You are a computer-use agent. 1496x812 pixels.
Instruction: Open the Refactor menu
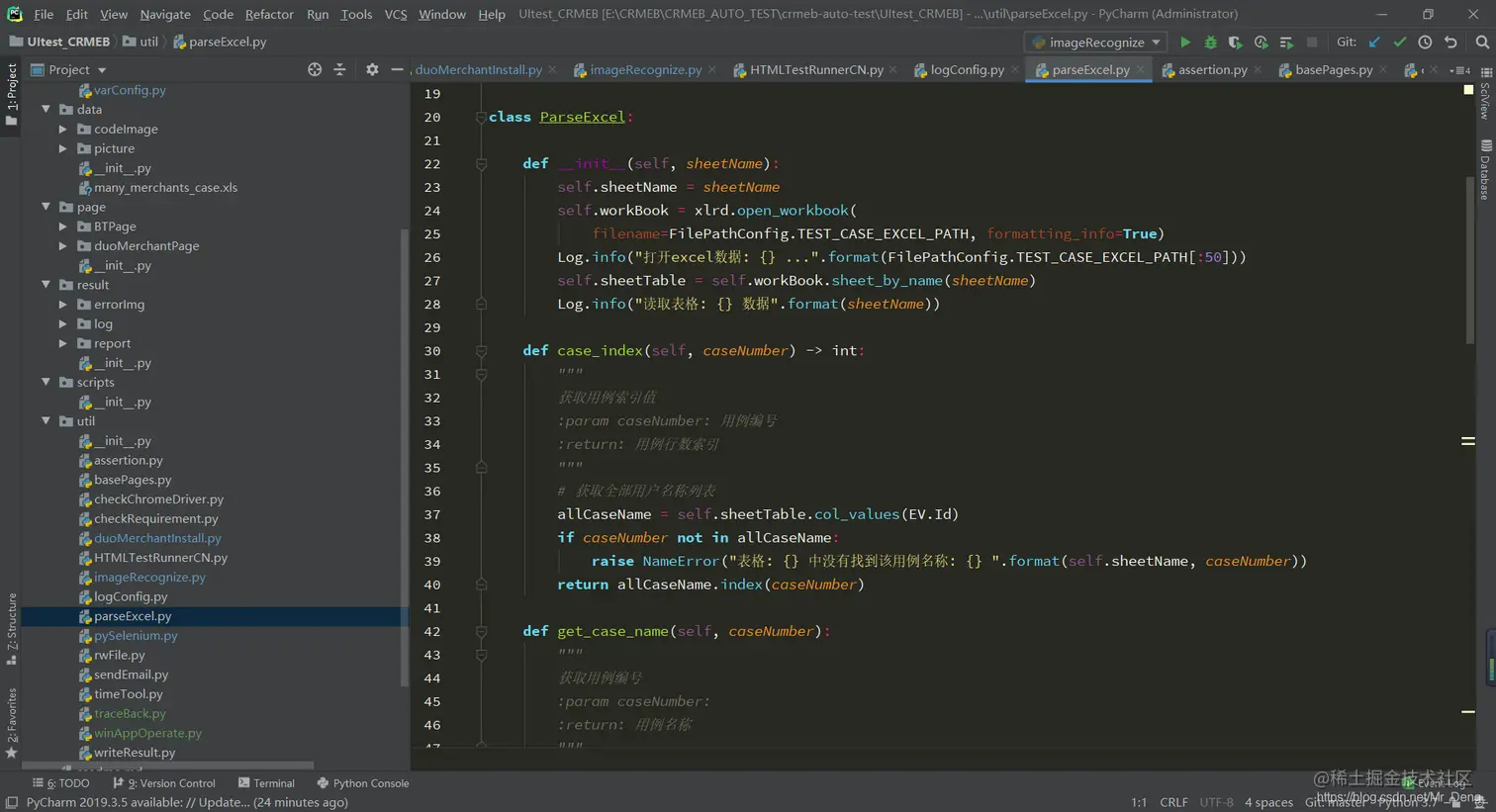pyautogui.click(x=269, y=14)
